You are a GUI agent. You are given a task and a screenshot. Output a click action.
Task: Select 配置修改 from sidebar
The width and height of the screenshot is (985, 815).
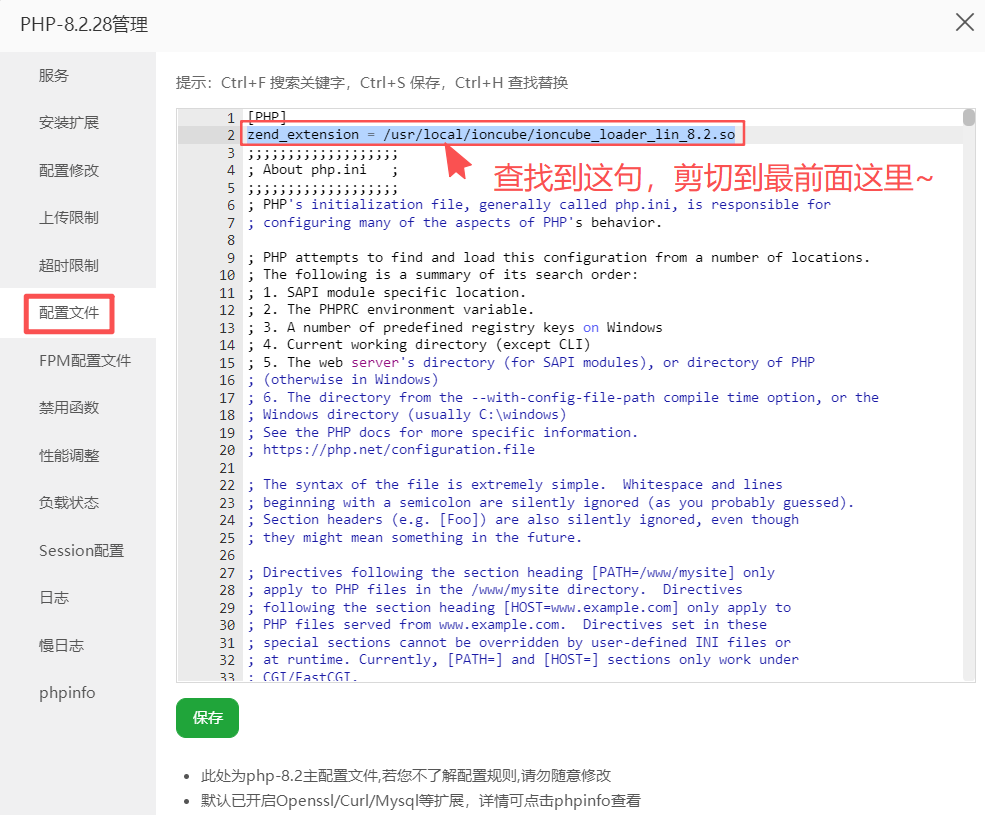67,170
